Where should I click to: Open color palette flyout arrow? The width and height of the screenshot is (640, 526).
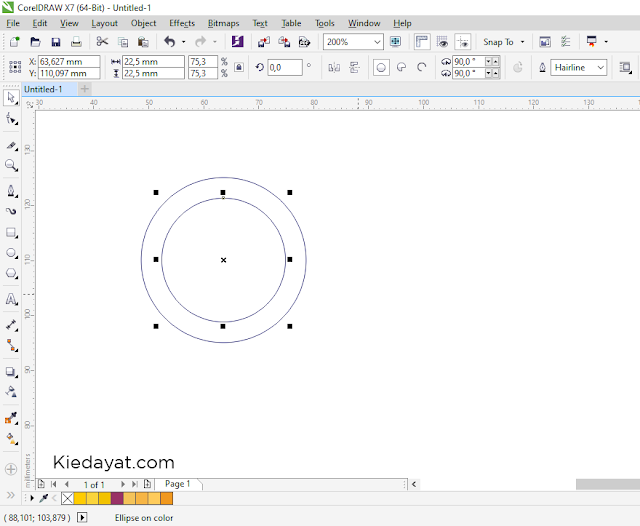(32, 498)
